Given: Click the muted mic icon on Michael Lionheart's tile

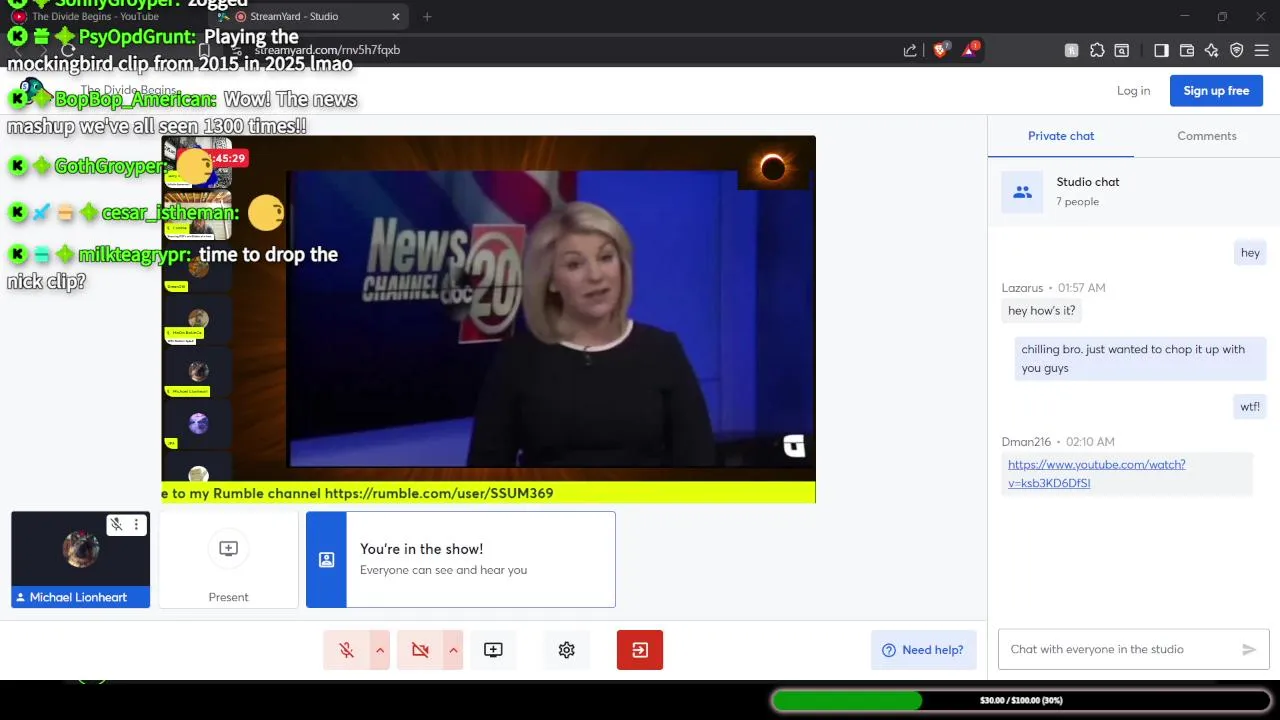Looking at the screenshot, I should pos(117,524).
